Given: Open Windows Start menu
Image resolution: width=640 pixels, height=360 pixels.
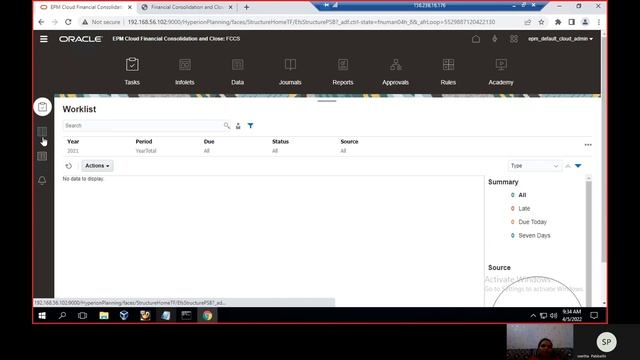Looking at the screenshot, I should 42,316.
